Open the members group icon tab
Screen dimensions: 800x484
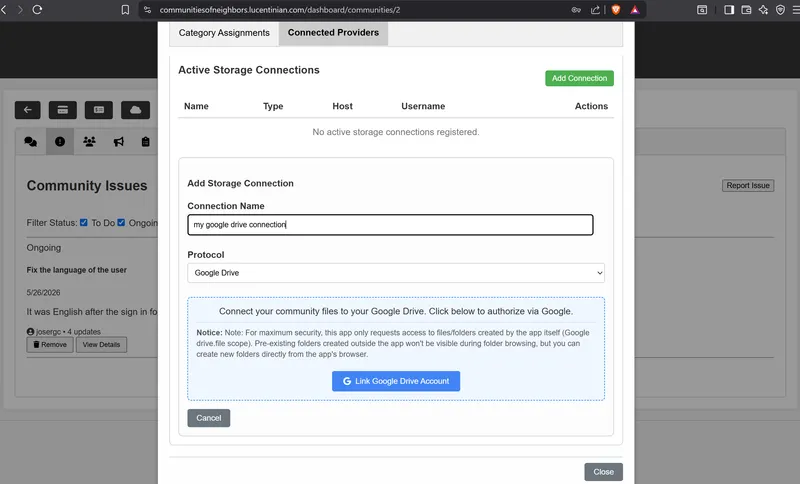click(x=89, y=142)
